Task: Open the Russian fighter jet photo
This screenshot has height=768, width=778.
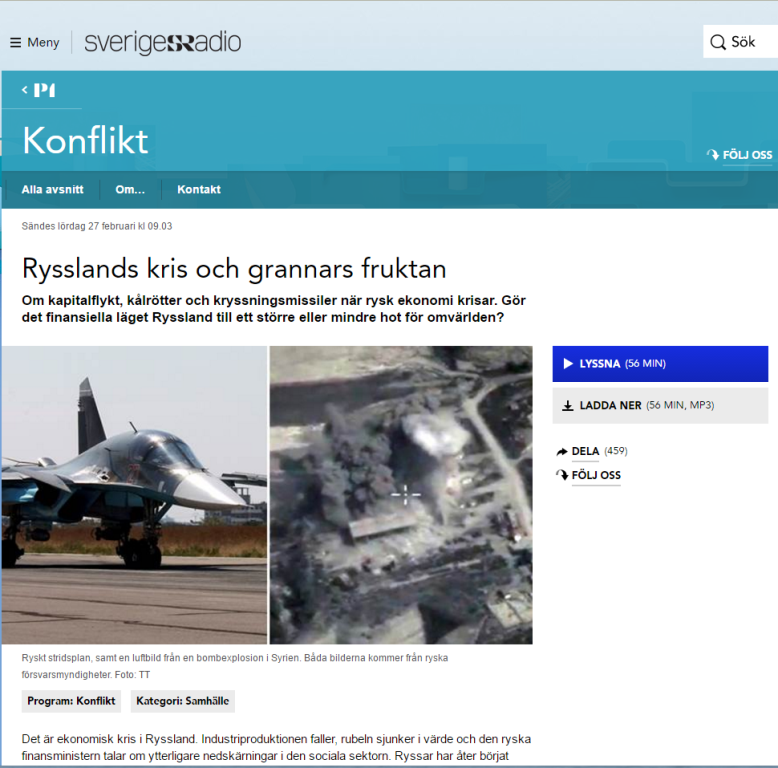Action: tap(134, 494)
